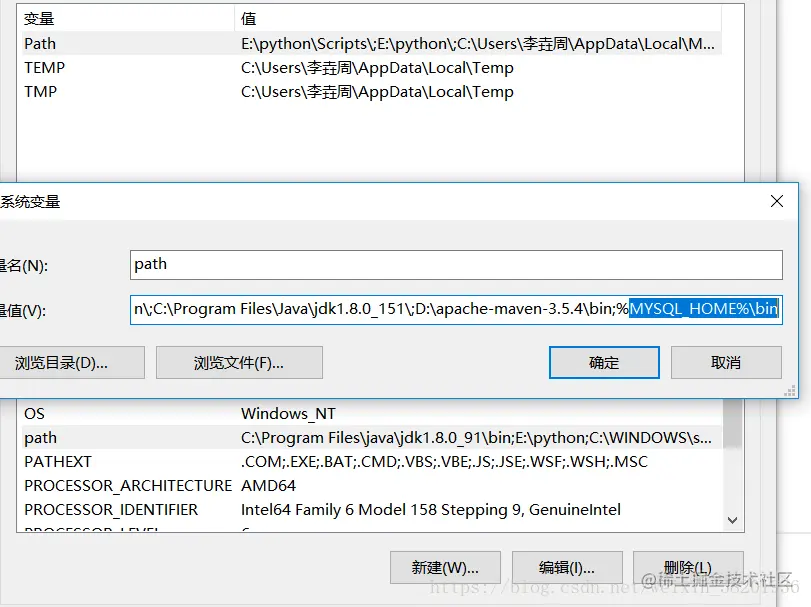Click the 确定 button in edit dialog
The image size is (811, 607).
tap(604, 362)
